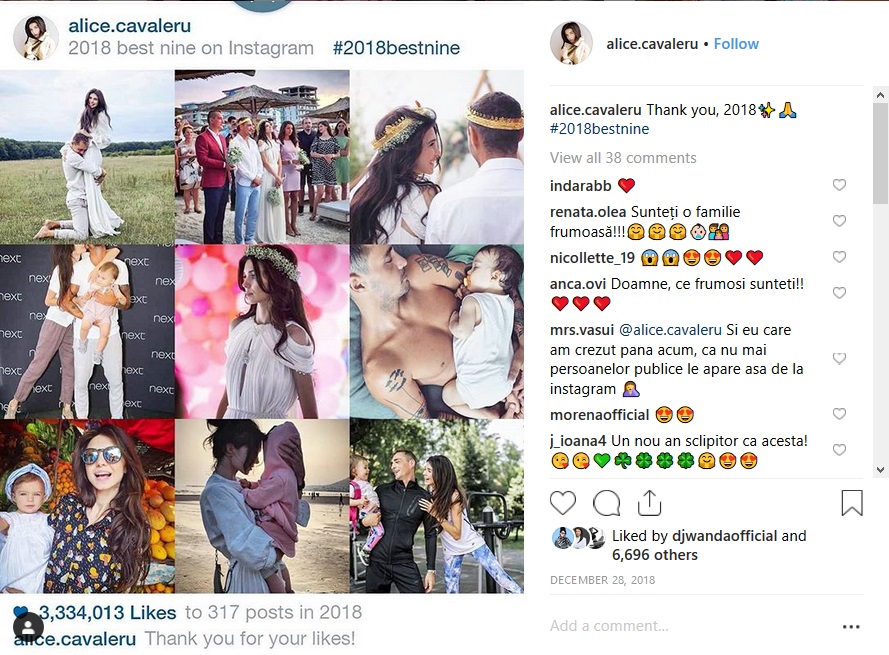
Task: Open the 6,696 others likes list
Action: (655, 555)
